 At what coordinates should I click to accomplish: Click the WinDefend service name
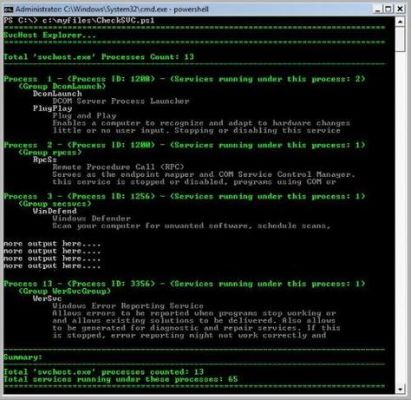(x=55, y=211)
